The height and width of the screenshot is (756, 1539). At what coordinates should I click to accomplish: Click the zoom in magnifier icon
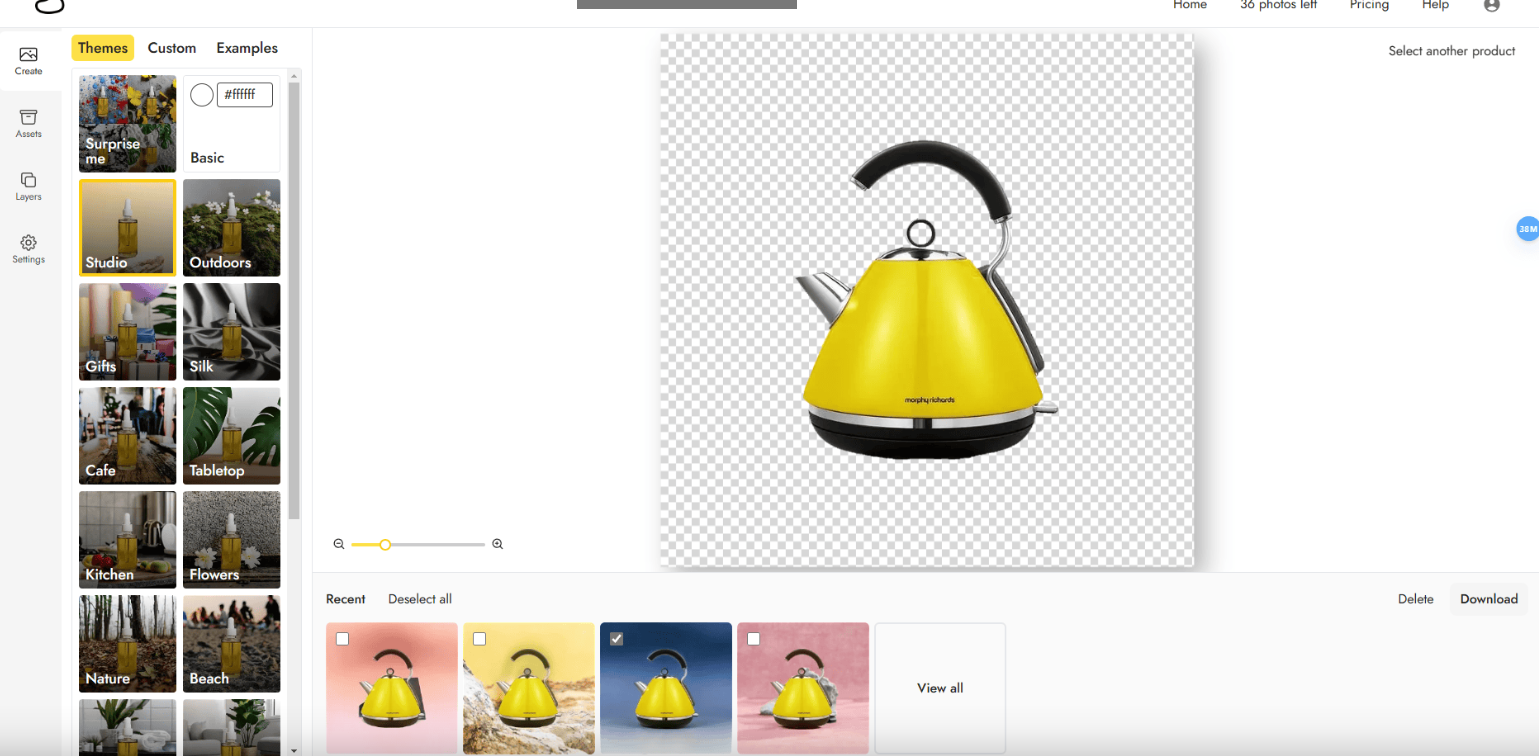point(497,543)
